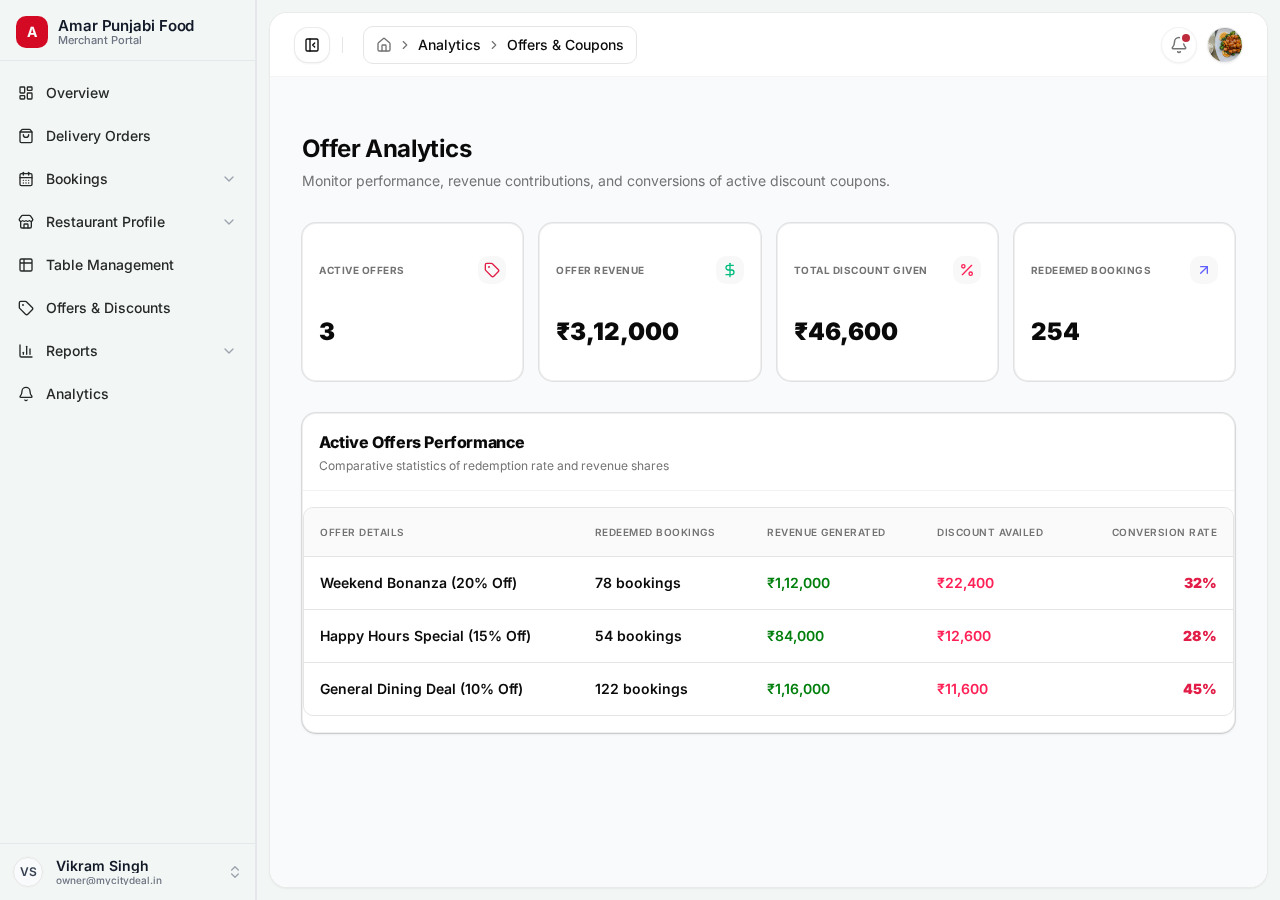Expand the Bookings submenu chevron
Screen dimensions: 1280x900
click(229, 179)
